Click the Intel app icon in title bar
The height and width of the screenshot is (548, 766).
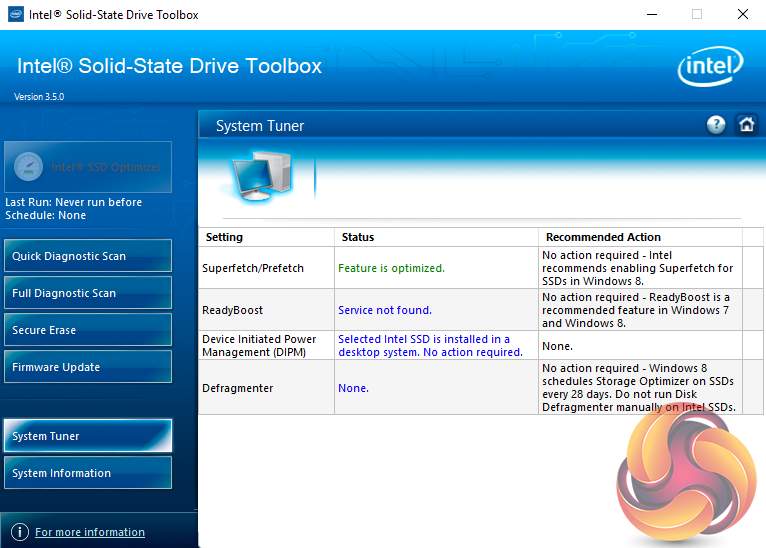pyautogui.click(x=16, y=14)
